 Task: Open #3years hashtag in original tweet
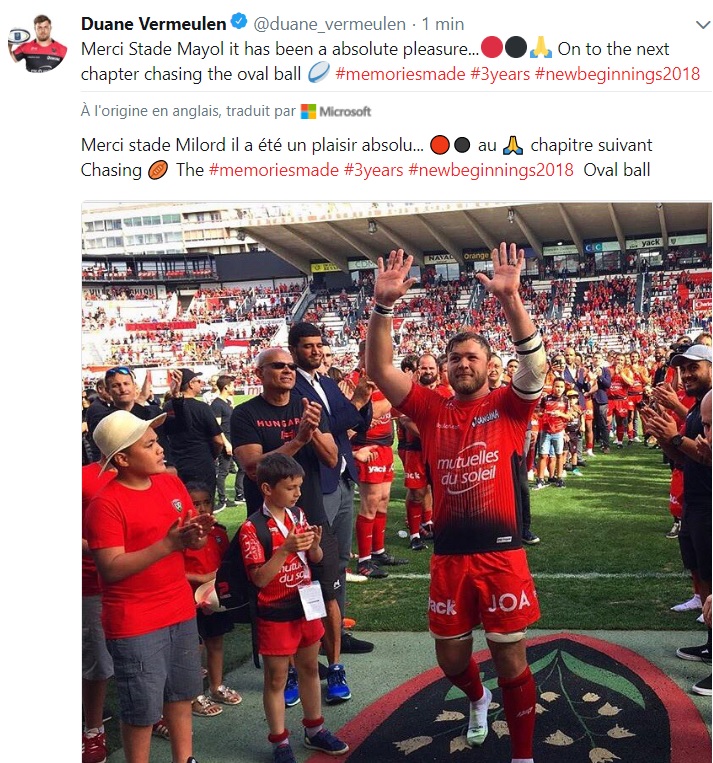click(500, 74)
